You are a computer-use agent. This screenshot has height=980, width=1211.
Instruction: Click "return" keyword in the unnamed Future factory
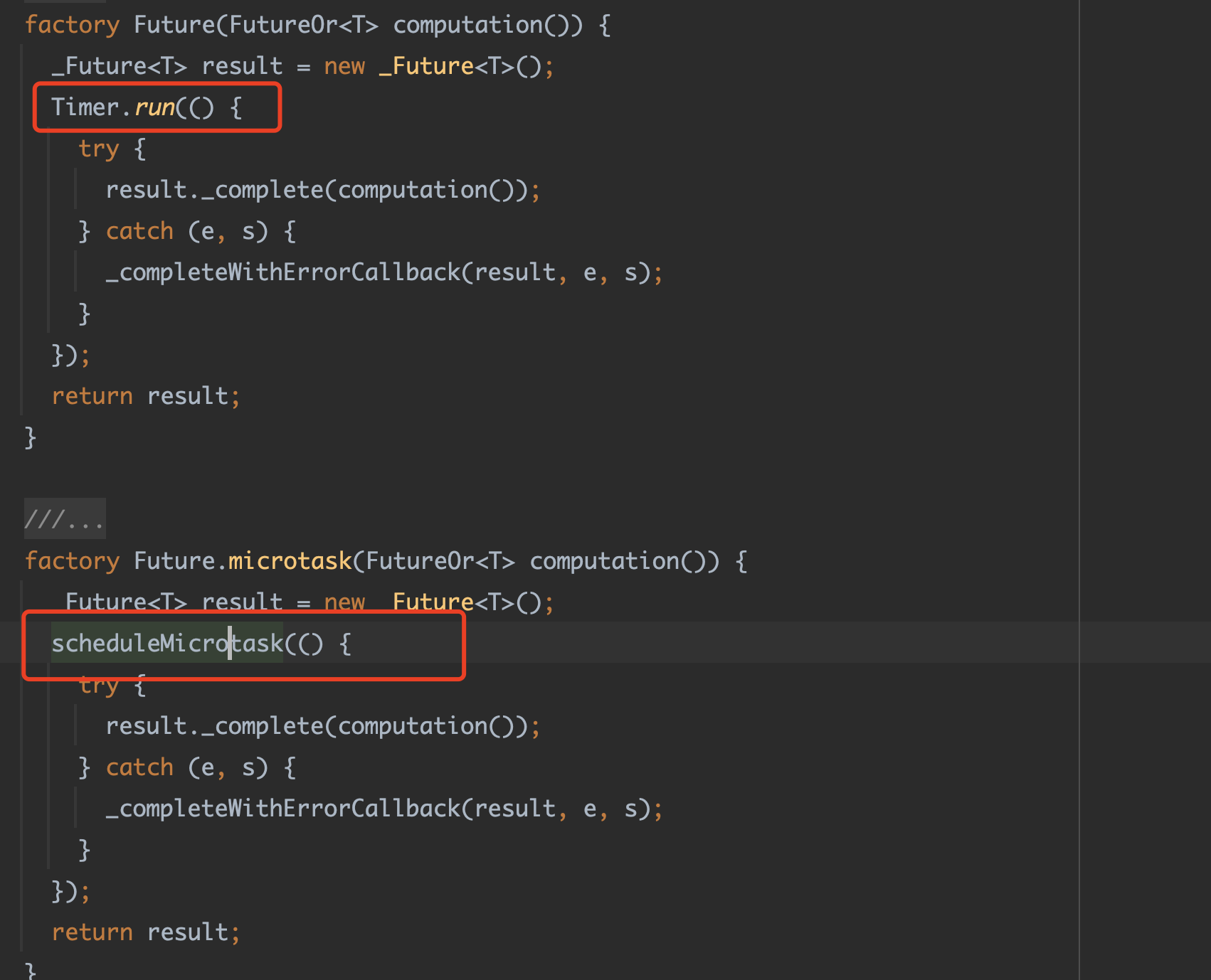point(92,396)
